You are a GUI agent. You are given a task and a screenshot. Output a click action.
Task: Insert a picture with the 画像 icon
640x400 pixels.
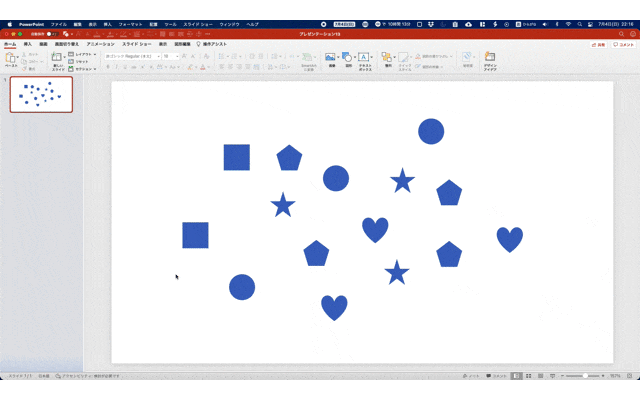[330, 57]
